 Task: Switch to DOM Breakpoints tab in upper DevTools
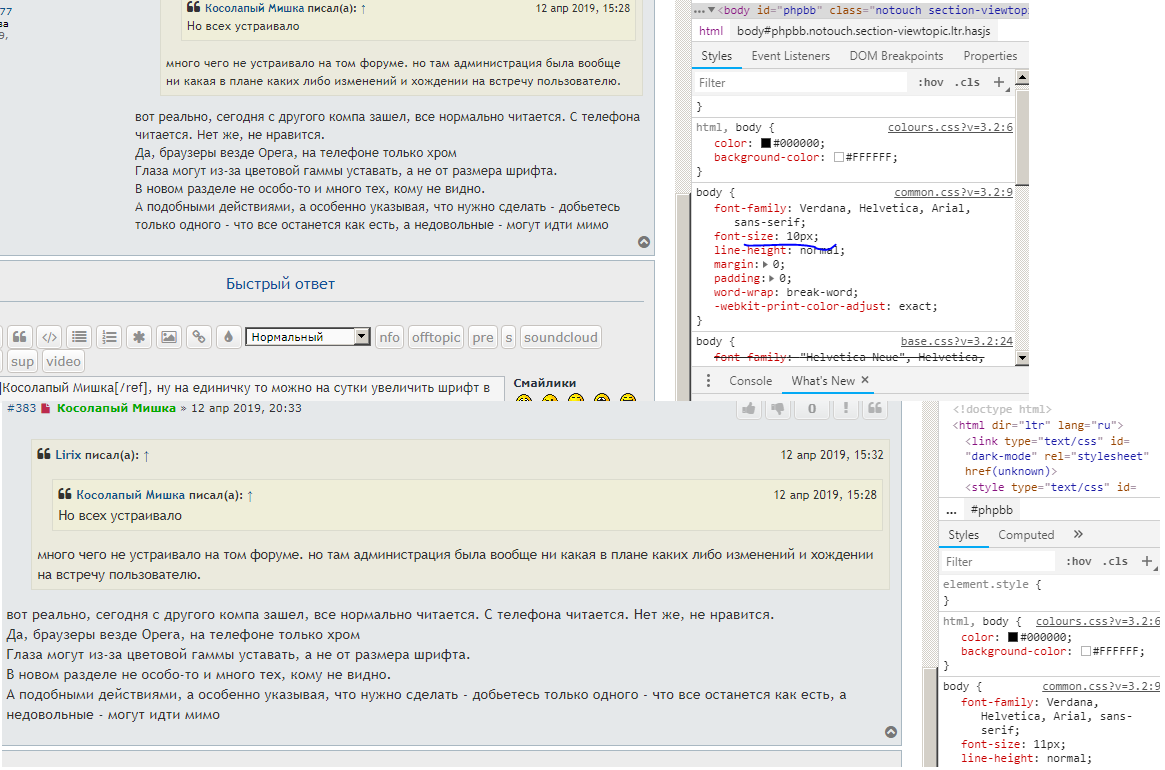coord(896,56)
